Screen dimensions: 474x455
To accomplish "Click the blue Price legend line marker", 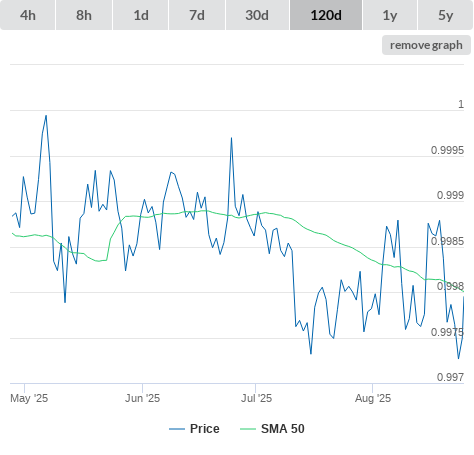I will point(177,429).
